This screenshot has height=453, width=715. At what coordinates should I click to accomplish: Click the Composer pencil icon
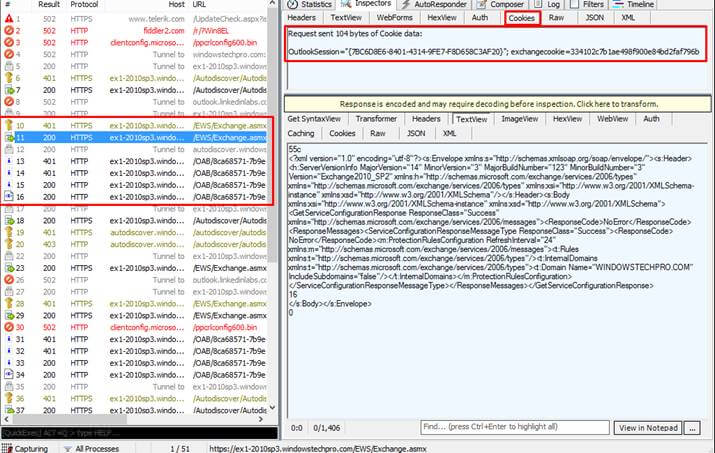[481, 4]
